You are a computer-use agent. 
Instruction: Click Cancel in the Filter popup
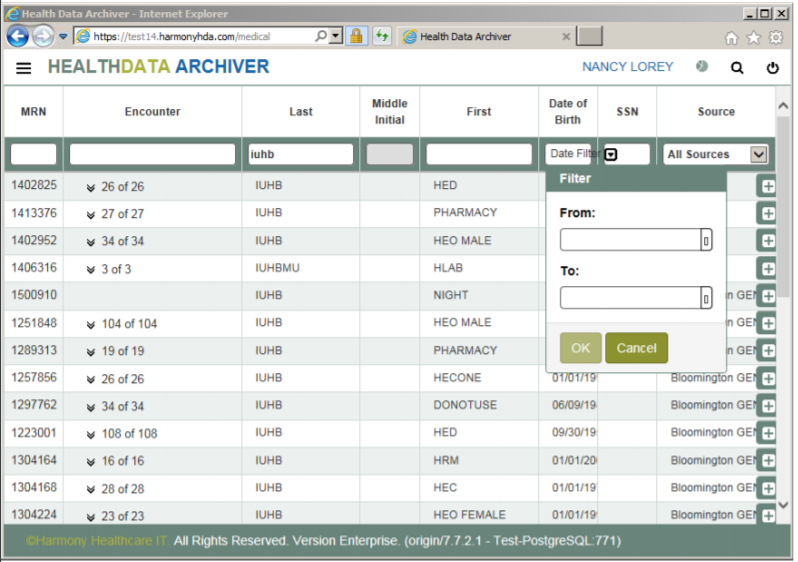[636, 348]
